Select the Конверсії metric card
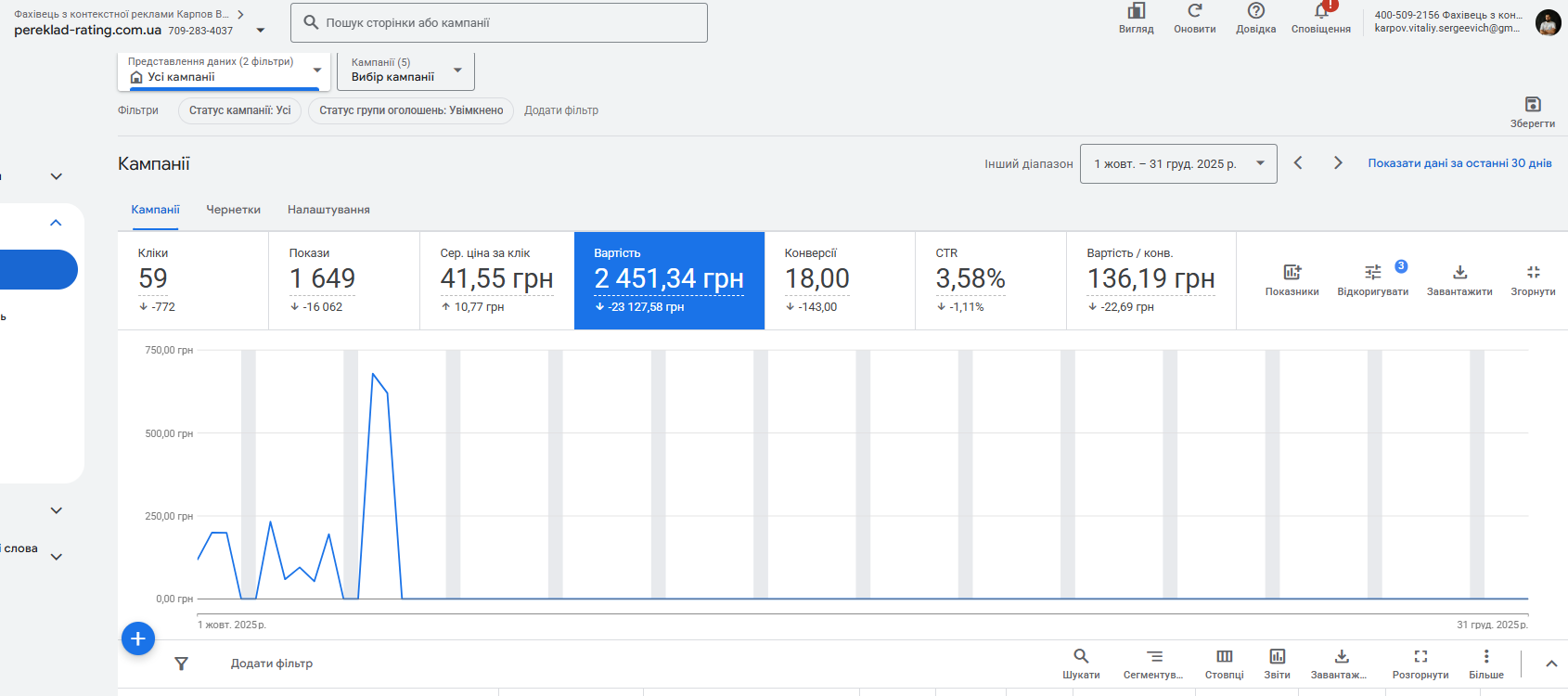The image size is (1568, 696). (840, 280)
